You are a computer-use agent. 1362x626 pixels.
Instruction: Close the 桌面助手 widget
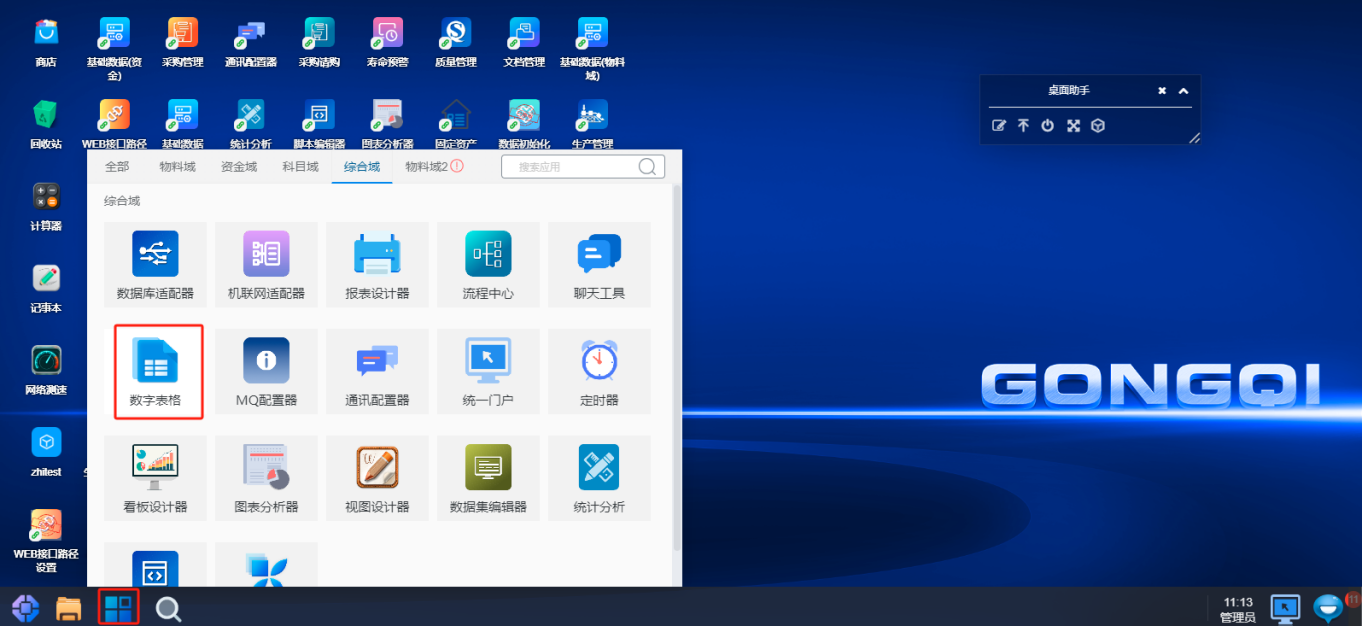1162,91
